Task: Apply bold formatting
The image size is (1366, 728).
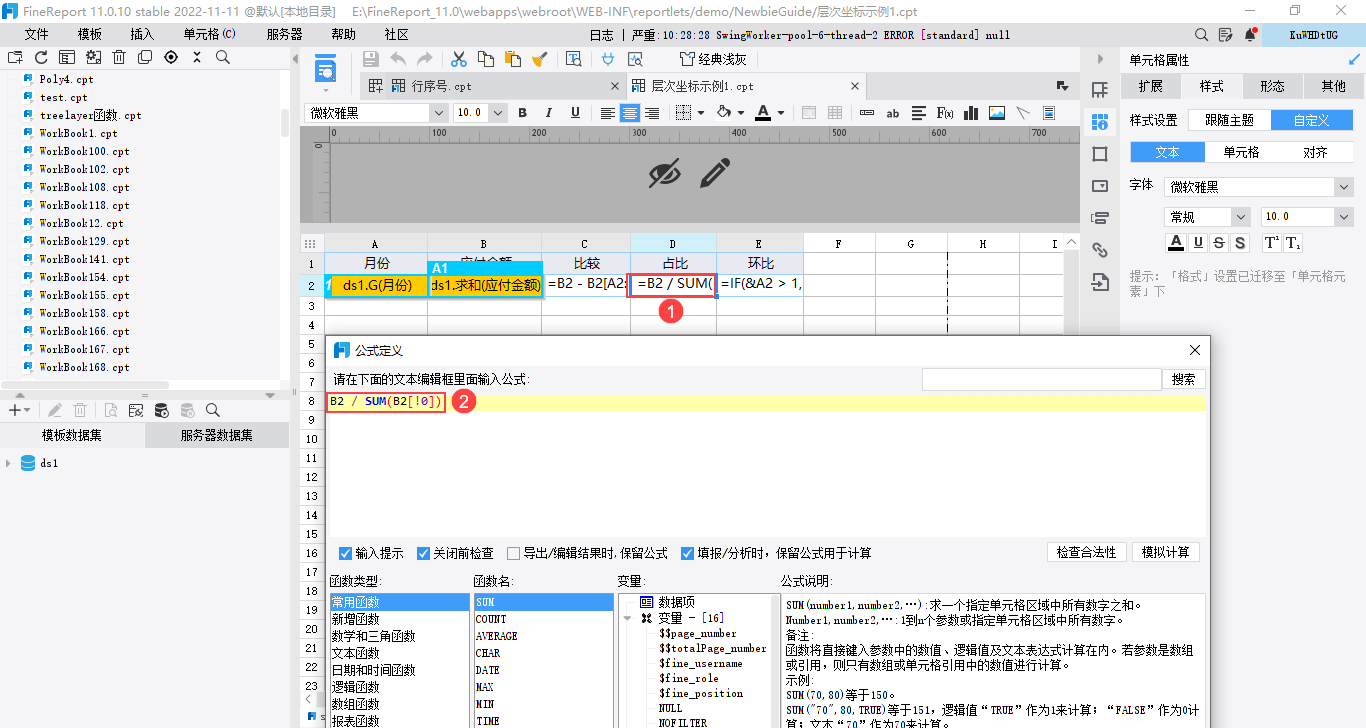Action: coord(521,113)
